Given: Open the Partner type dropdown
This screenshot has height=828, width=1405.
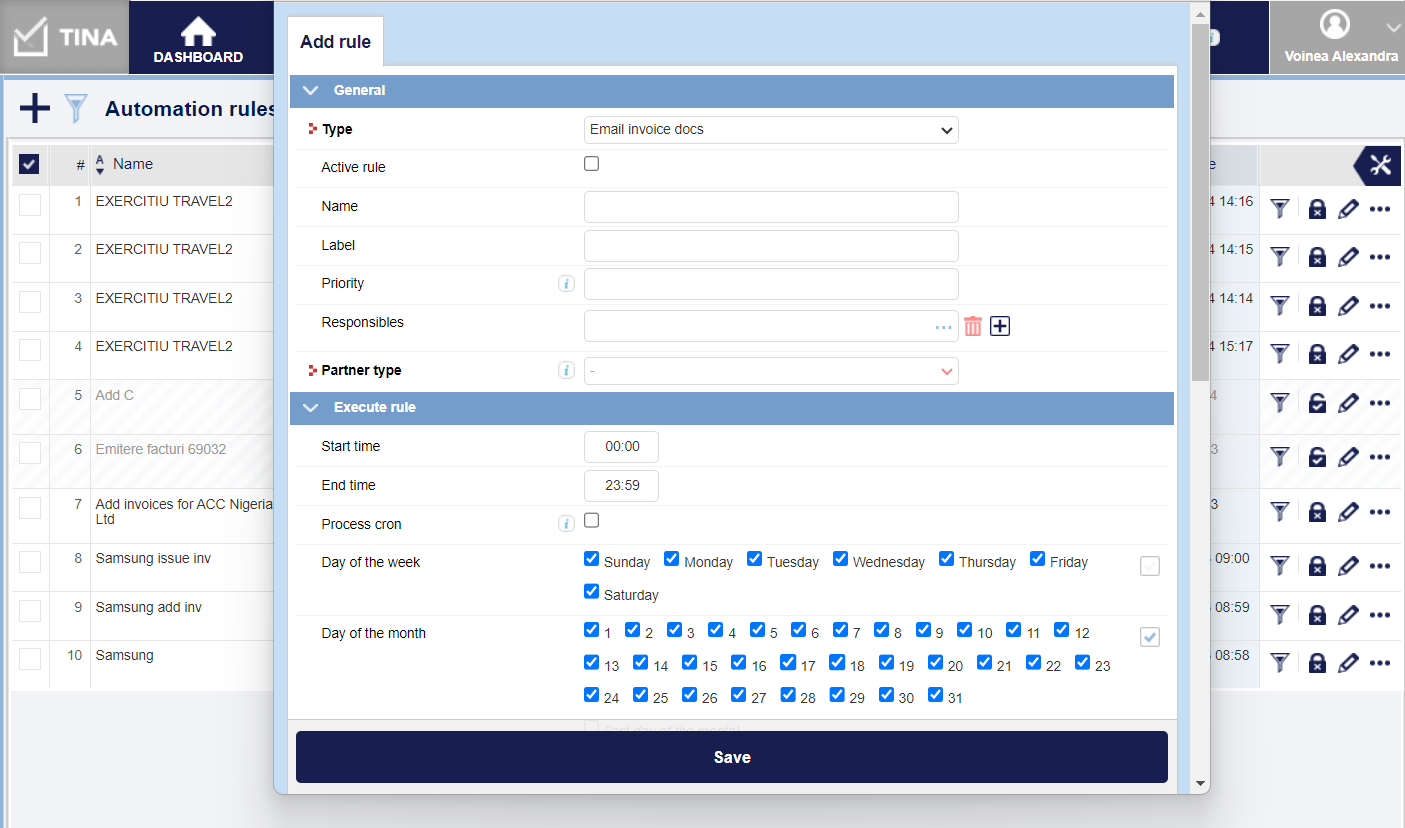Looking at the screenshot, I should pos(770,371).
